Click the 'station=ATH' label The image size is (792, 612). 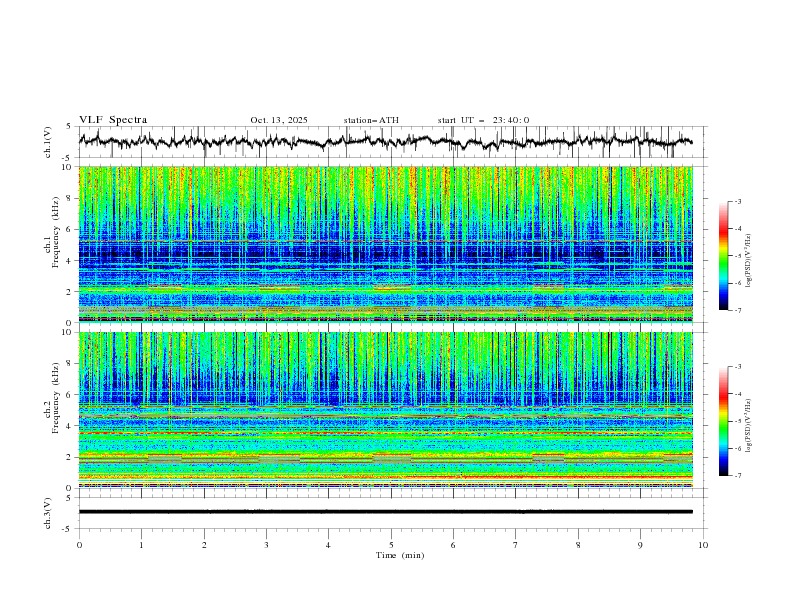click(371, 120)
